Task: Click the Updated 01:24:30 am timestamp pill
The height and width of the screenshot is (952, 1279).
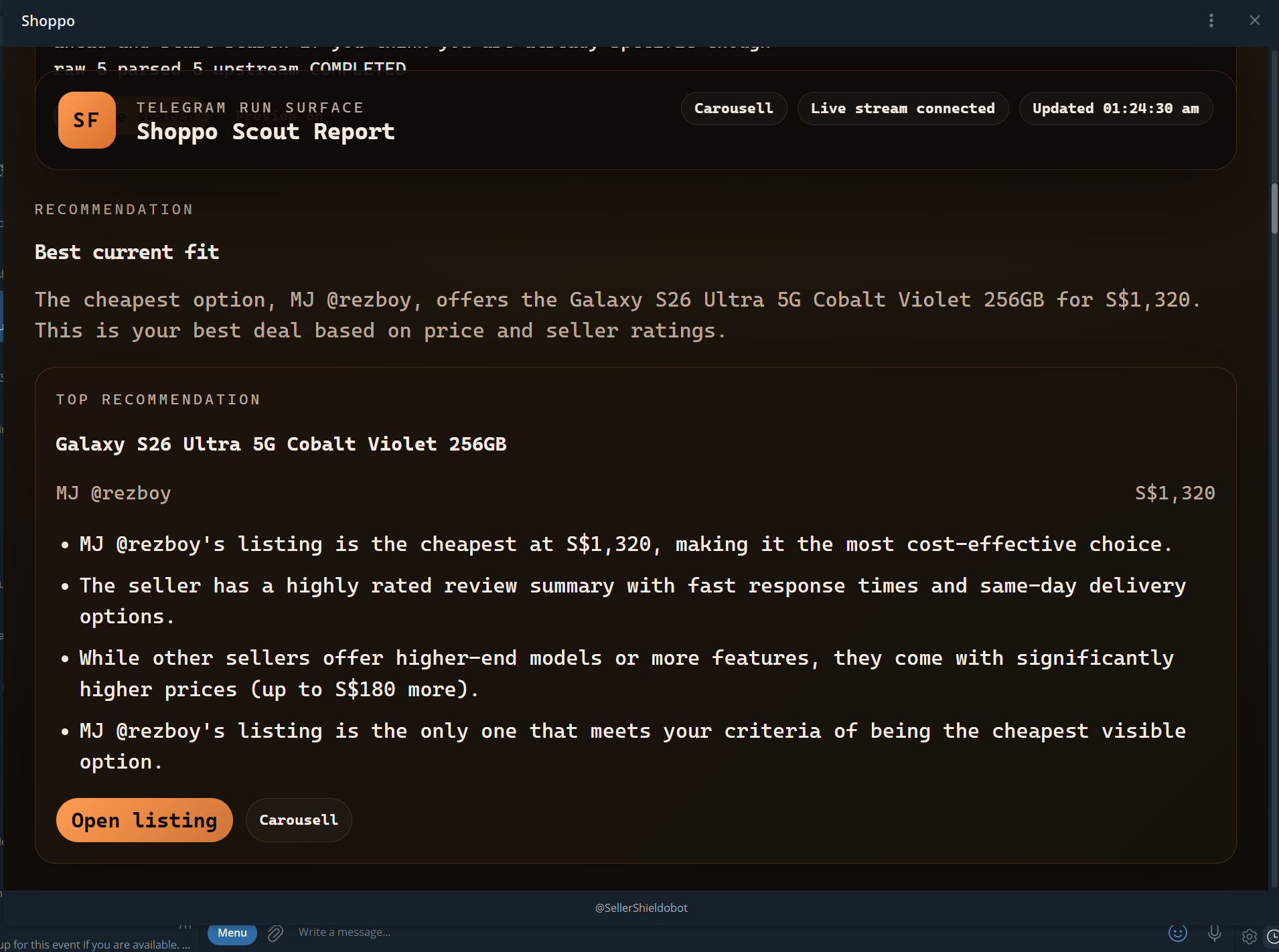Action: pyautogui.click(x=1115, y=108)
